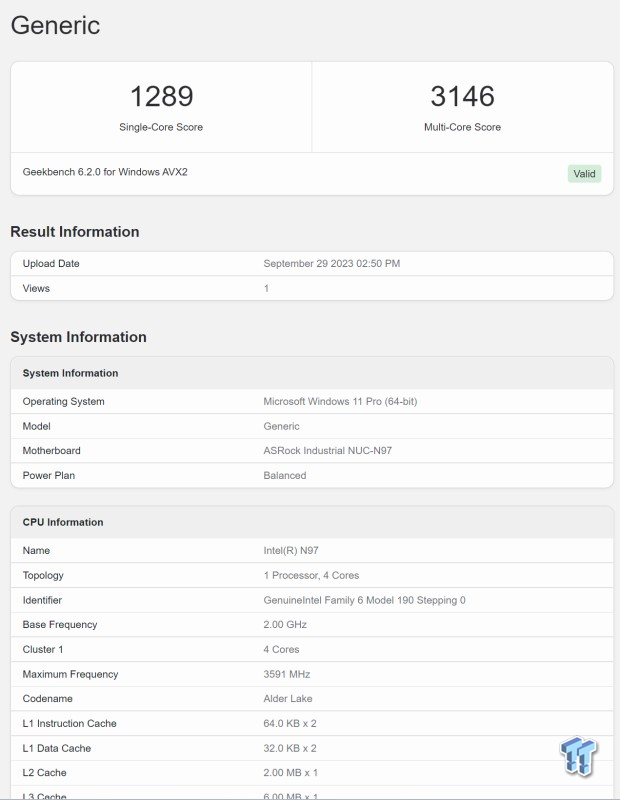
Task: Select the Upload Date value September 29 2023
Action: click(333, 264)
